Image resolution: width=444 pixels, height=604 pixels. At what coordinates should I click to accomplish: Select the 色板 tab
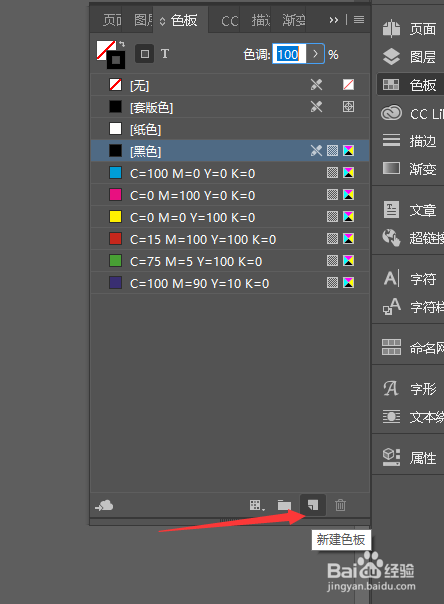pyautogui.click(x=184, y=20)
